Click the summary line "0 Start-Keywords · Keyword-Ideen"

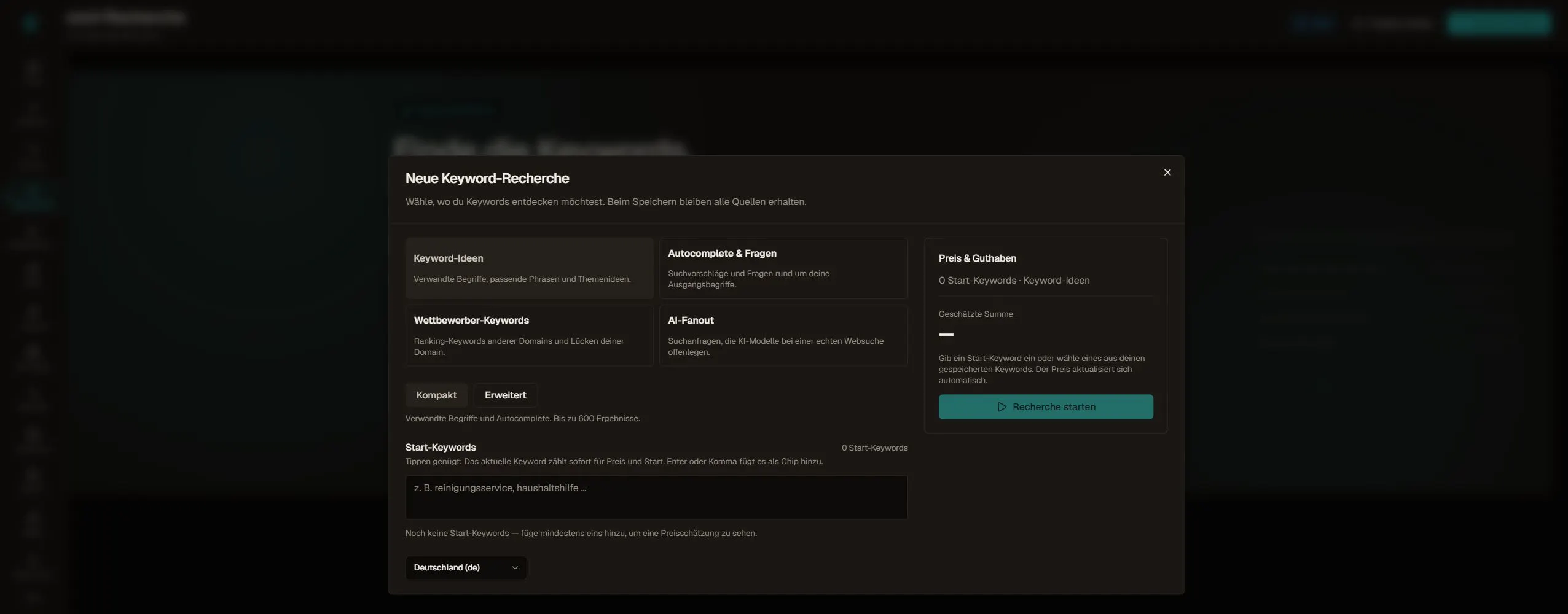[x=1014, y=281]
